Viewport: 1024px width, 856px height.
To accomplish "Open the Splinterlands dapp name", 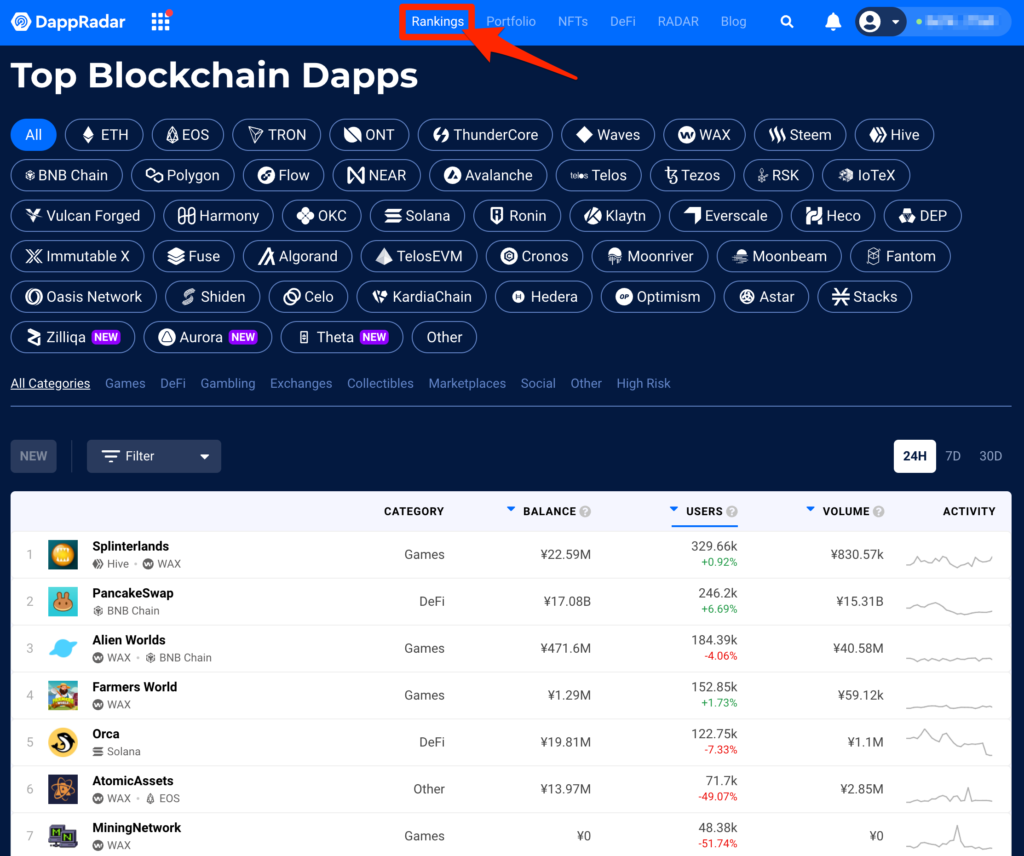I will 131,547.
